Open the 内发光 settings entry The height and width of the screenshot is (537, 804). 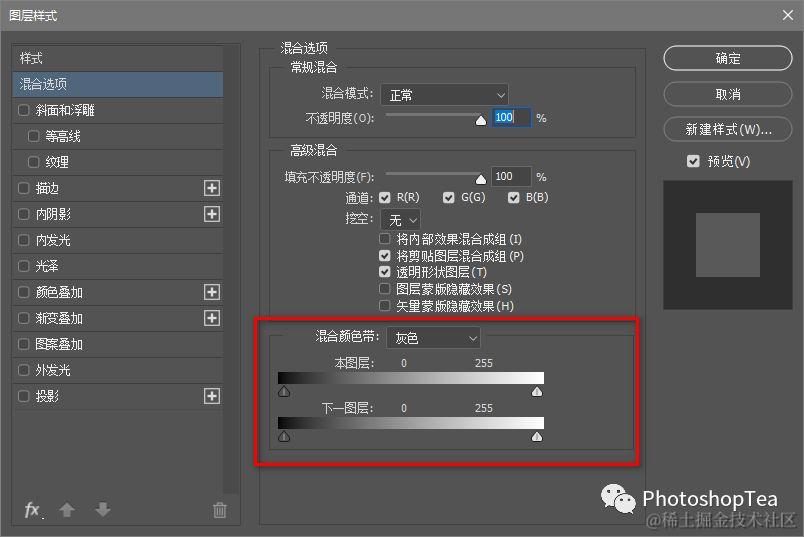coord(53,240)
